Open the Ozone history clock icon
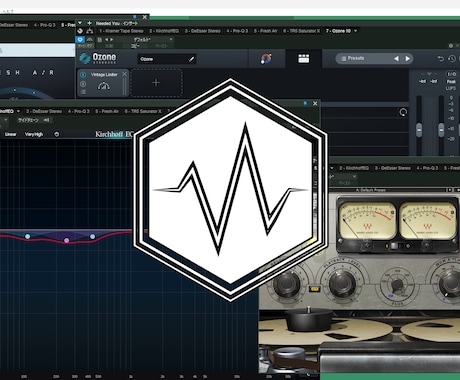 tap(452, 59)
